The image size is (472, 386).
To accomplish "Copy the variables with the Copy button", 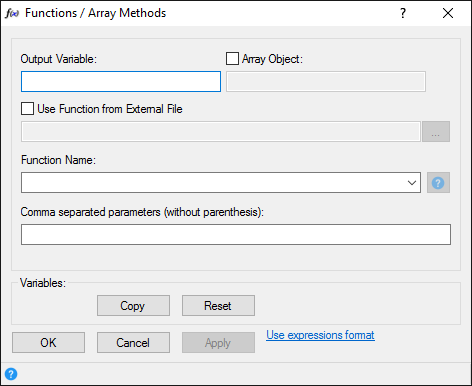I will (133, 305).
